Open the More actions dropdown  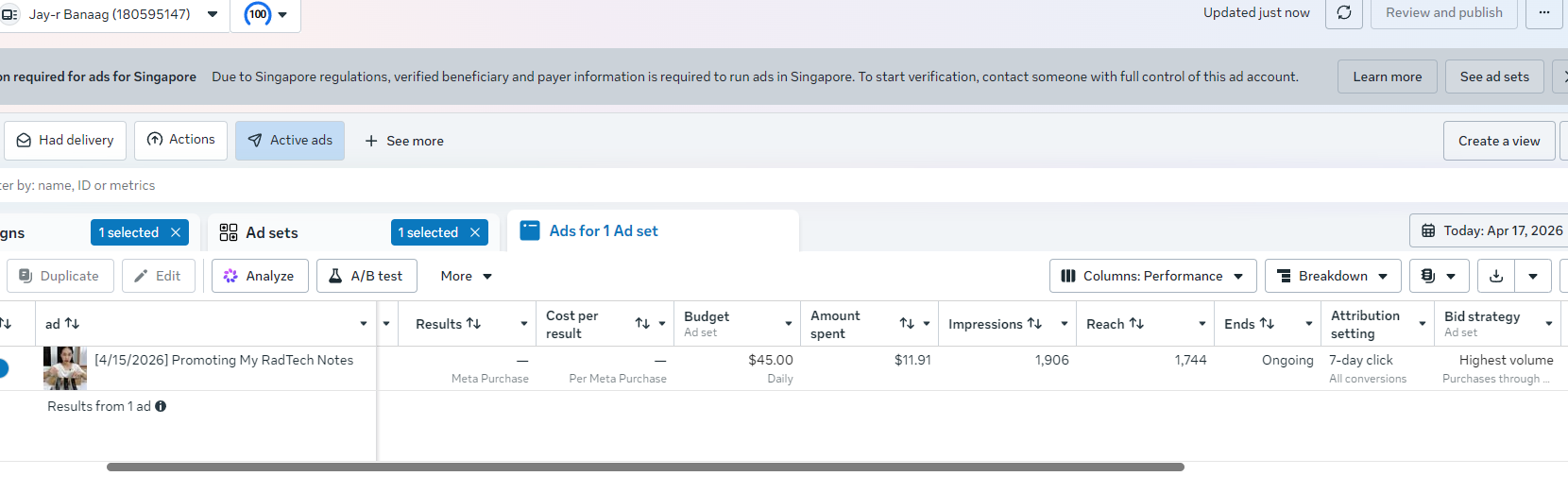pos(467,276)
